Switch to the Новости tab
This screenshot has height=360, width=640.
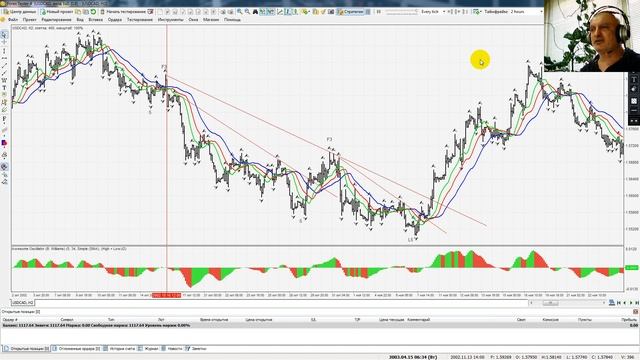pyautogui.click(x=172, y=349)
